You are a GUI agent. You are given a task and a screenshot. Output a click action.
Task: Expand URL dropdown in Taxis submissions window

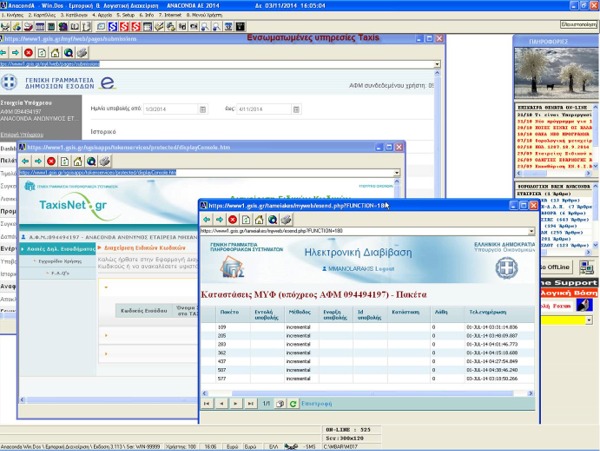[437, 64]
